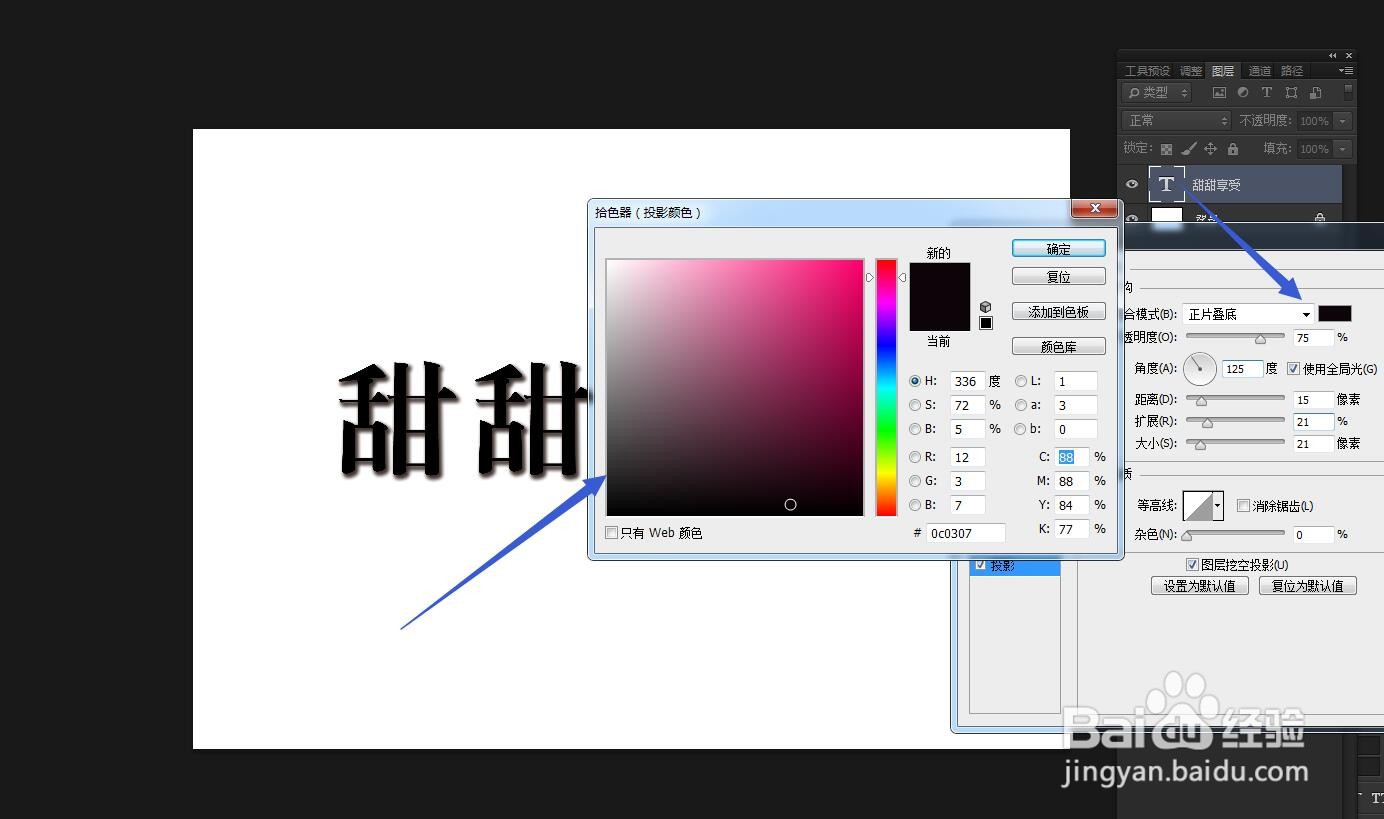Filter layers by adjustment layer kind

tap(1243, 92)
